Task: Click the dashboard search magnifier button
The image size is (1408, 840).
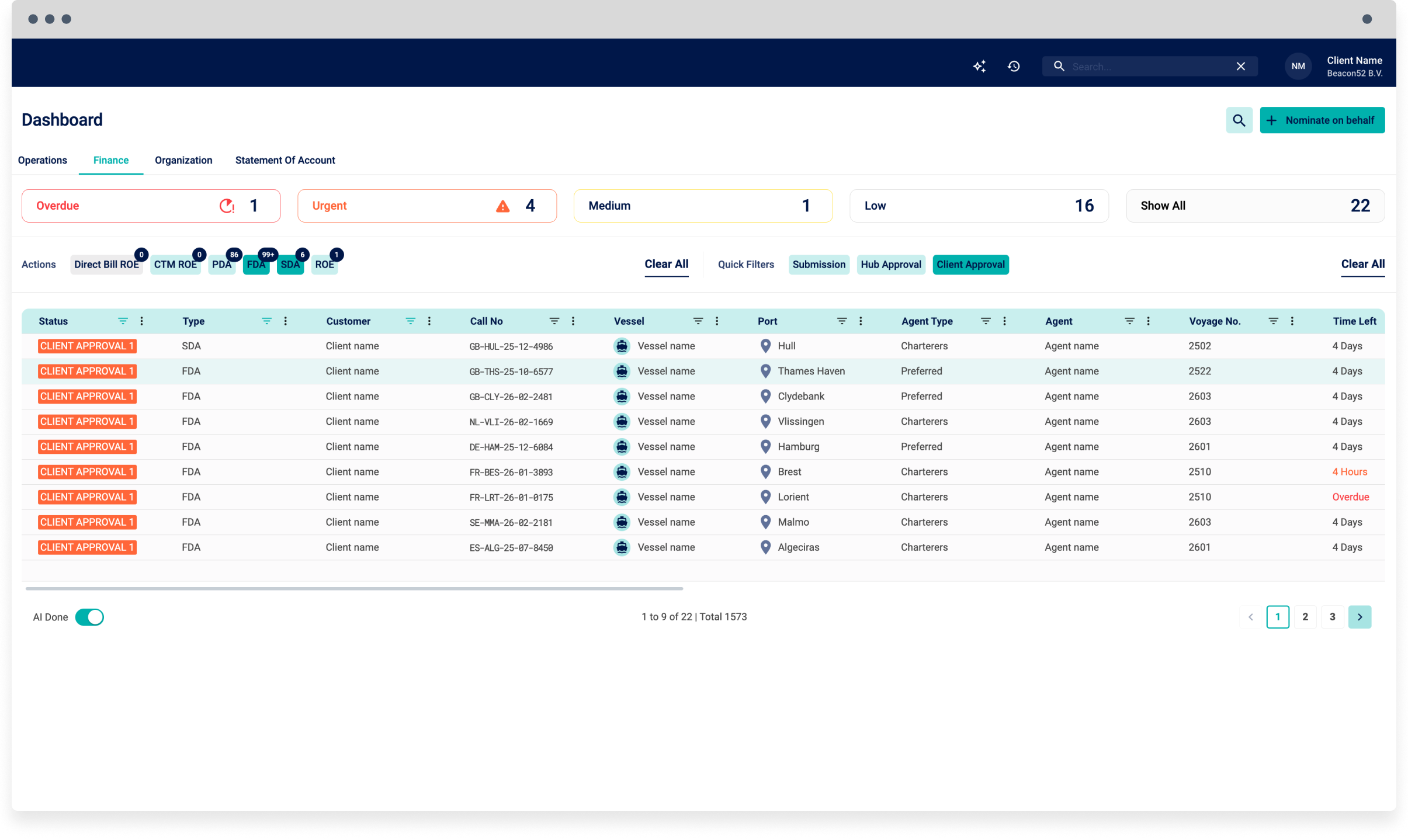Action: coord(1239,120)
